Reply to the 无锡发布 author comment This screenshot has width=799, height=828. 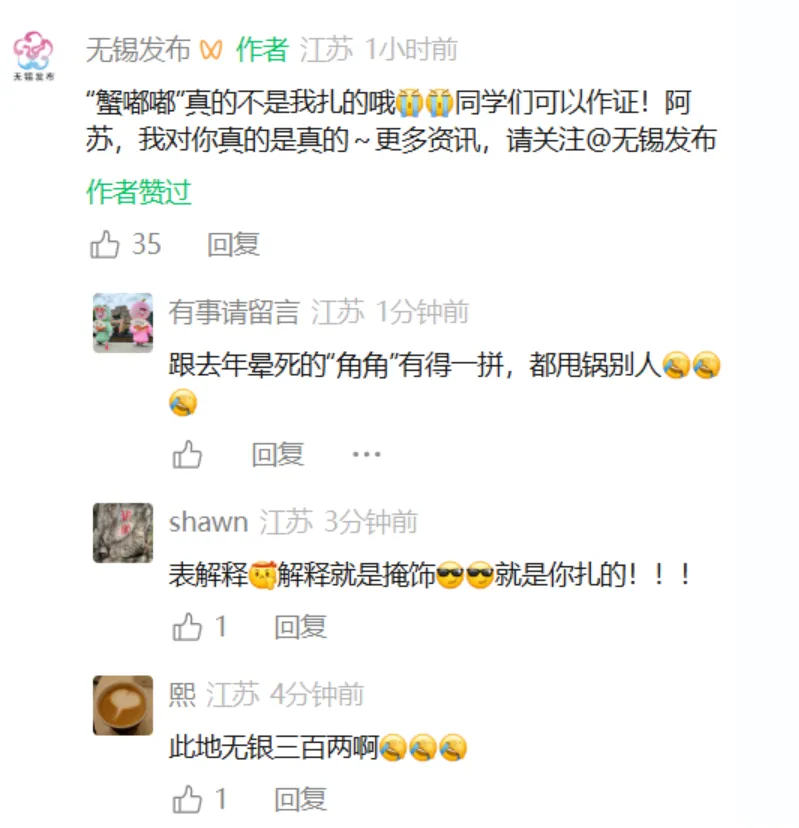(x=233, y=244)
